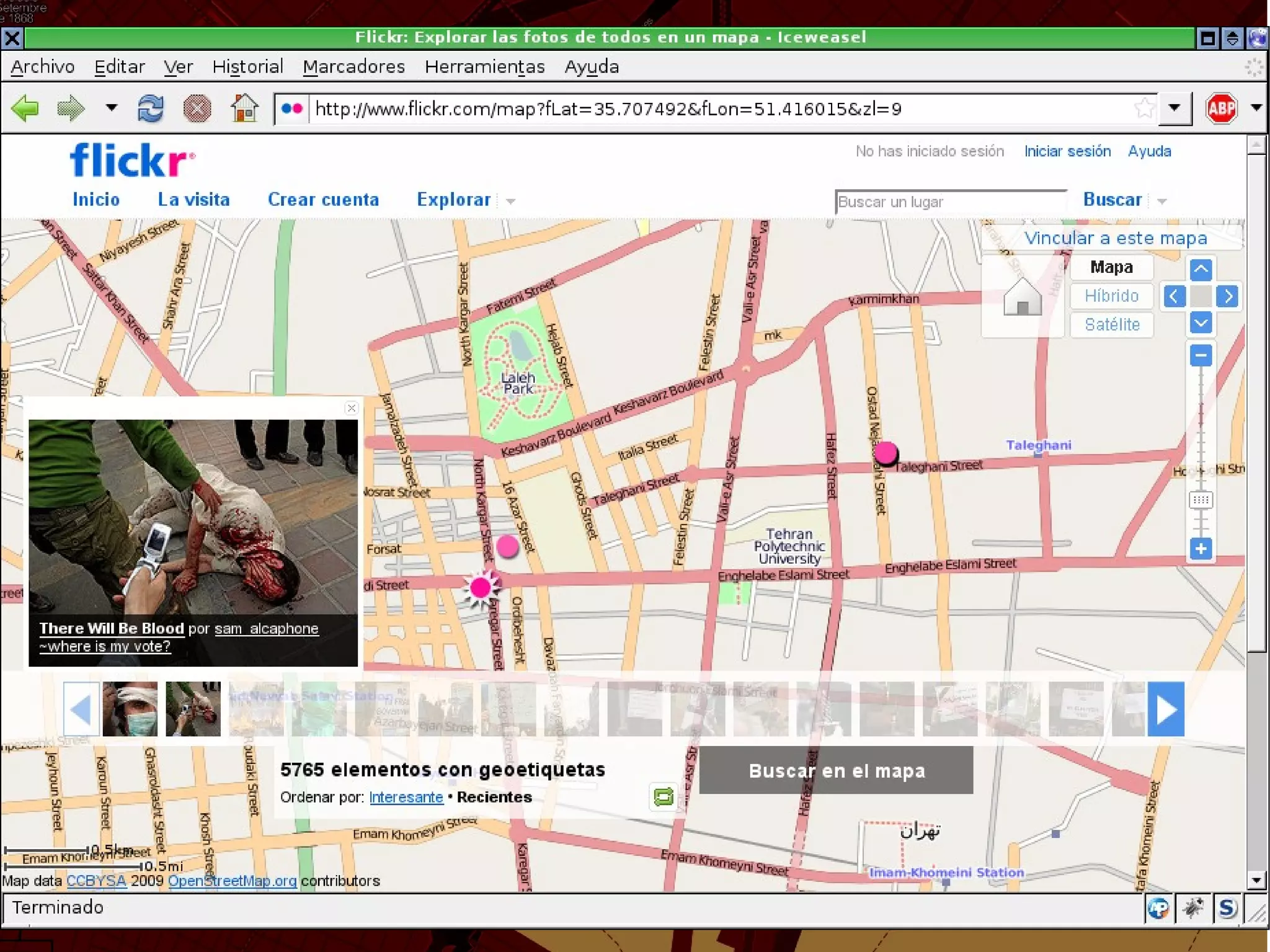Click the browser reload icon

150,109
